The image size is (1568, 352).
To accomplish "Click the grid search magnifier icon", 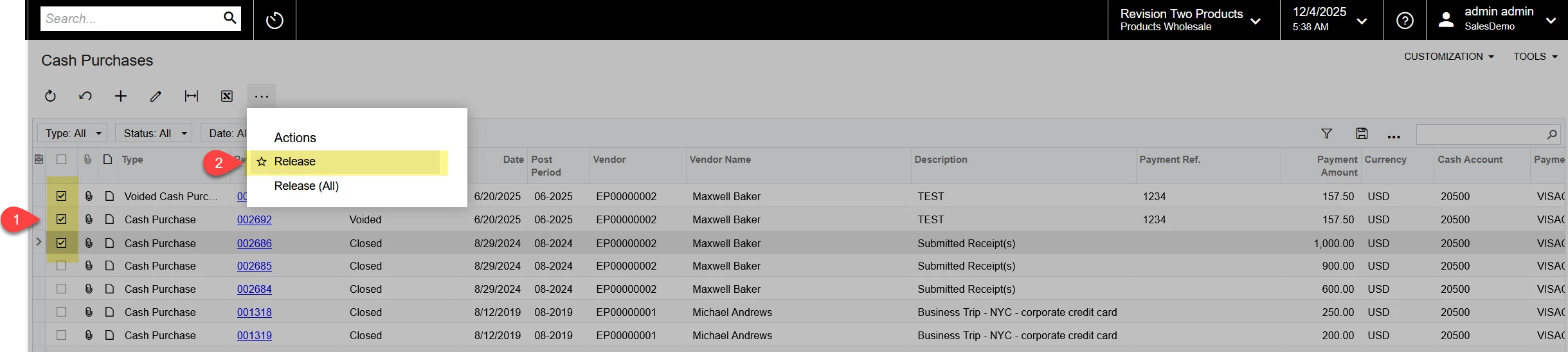I will click(x=1552, y=134).
